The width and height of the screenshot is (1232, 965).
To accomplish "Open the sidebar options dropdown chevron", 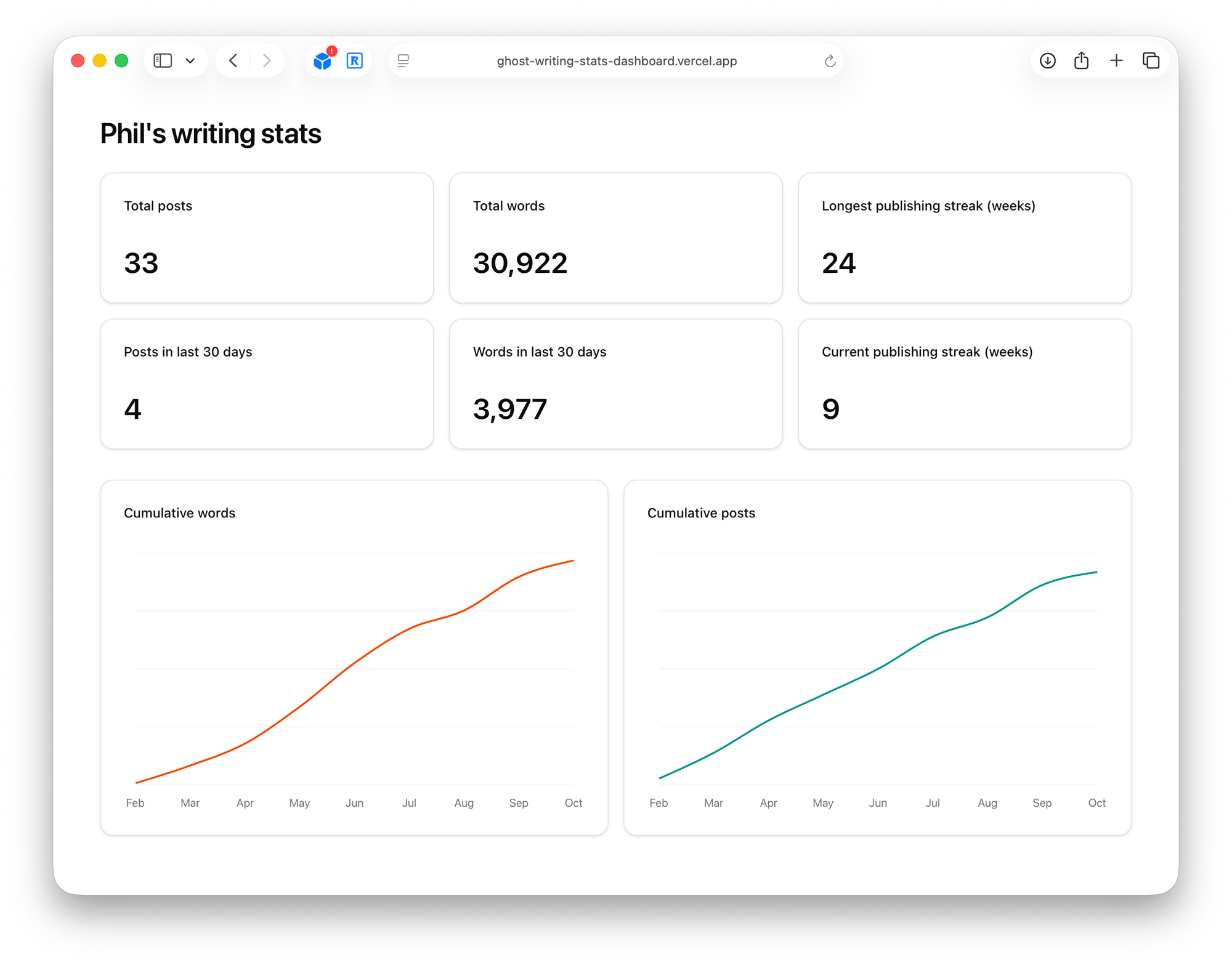I will (x=190, y=60).
